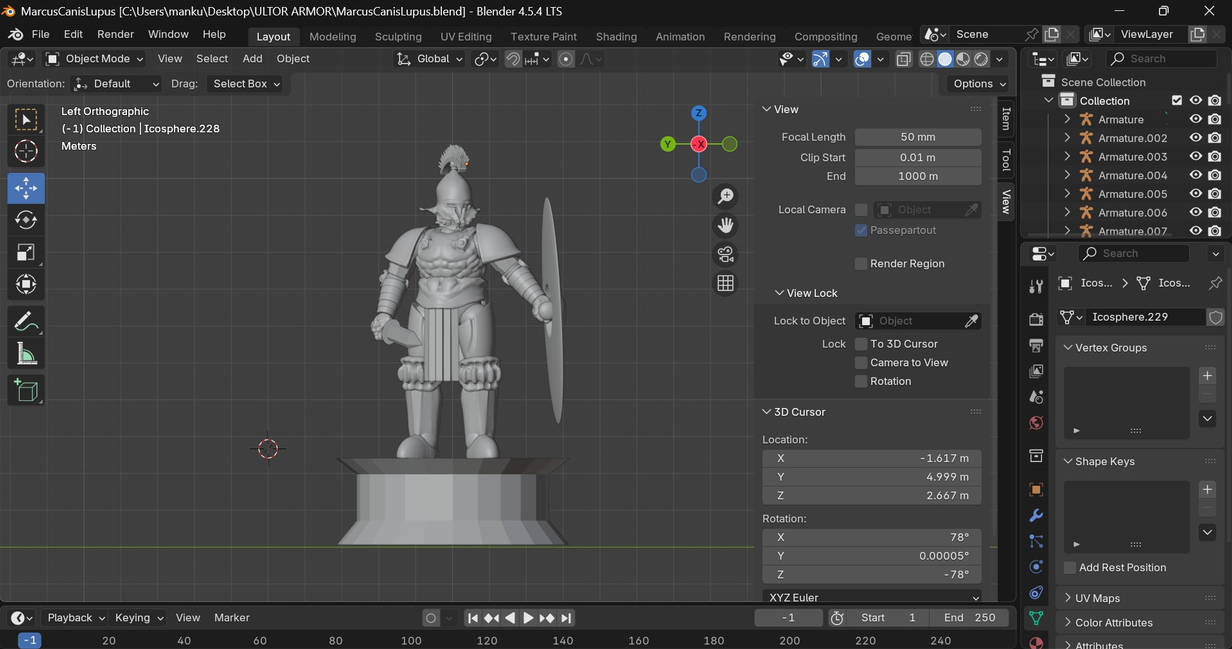Open the UV Editing workspace tab
Image resolution: width=1232 pixels, height=649 pixels.
click(x=466, y=36)
